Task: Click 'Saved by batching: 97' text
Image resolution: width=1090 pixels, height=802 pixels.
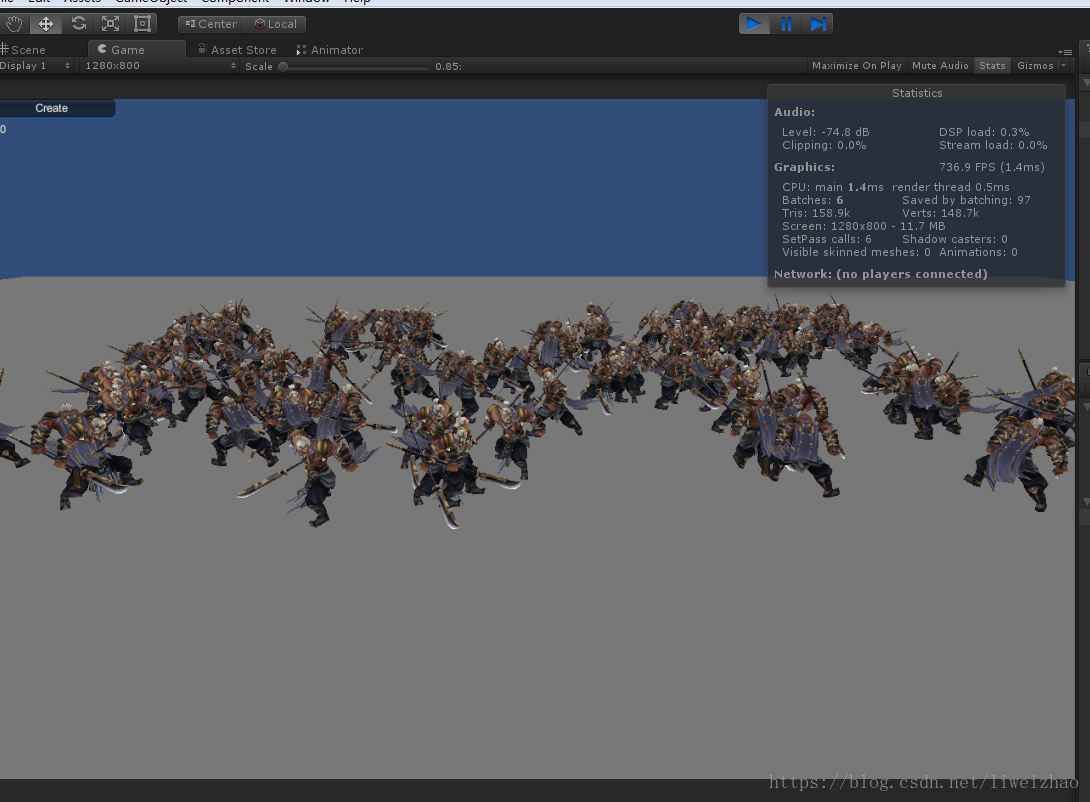Action: tap(966, 200)
